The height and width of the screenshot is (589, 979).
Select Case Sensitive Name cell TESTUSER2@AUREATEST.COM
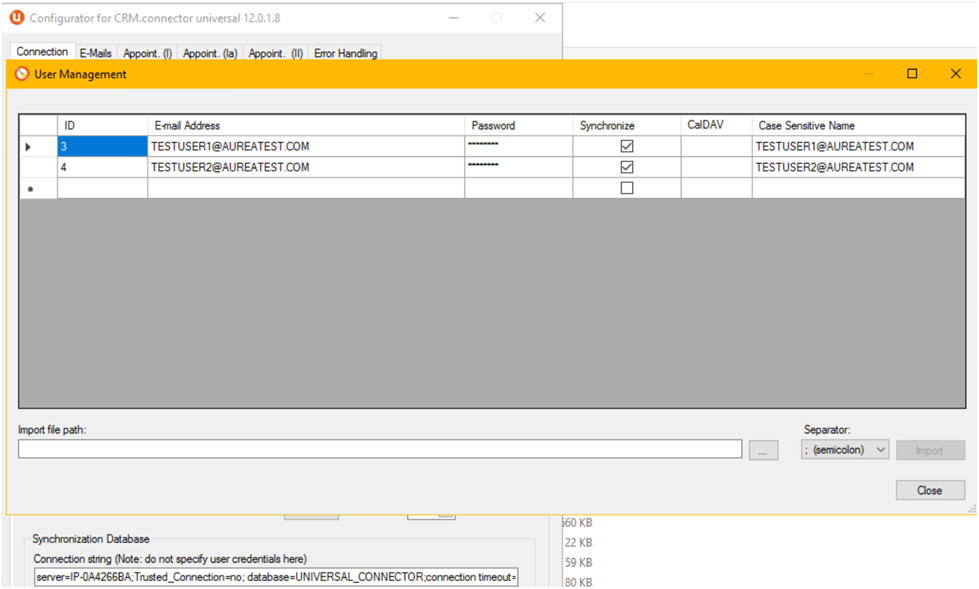(858, 167)
